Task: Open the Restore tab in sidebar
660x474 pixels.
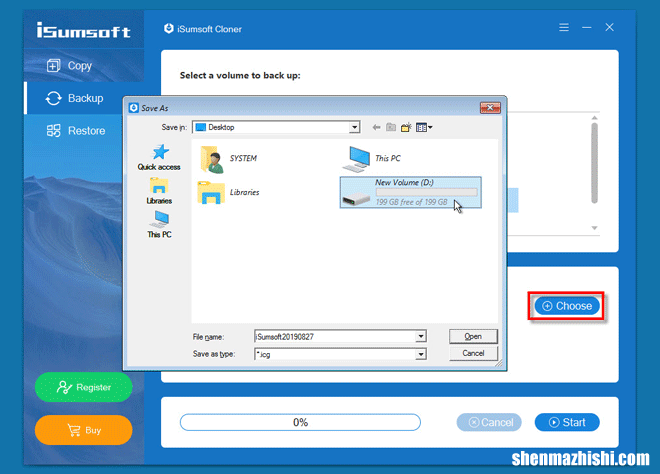Action: (x=84, y=130)
